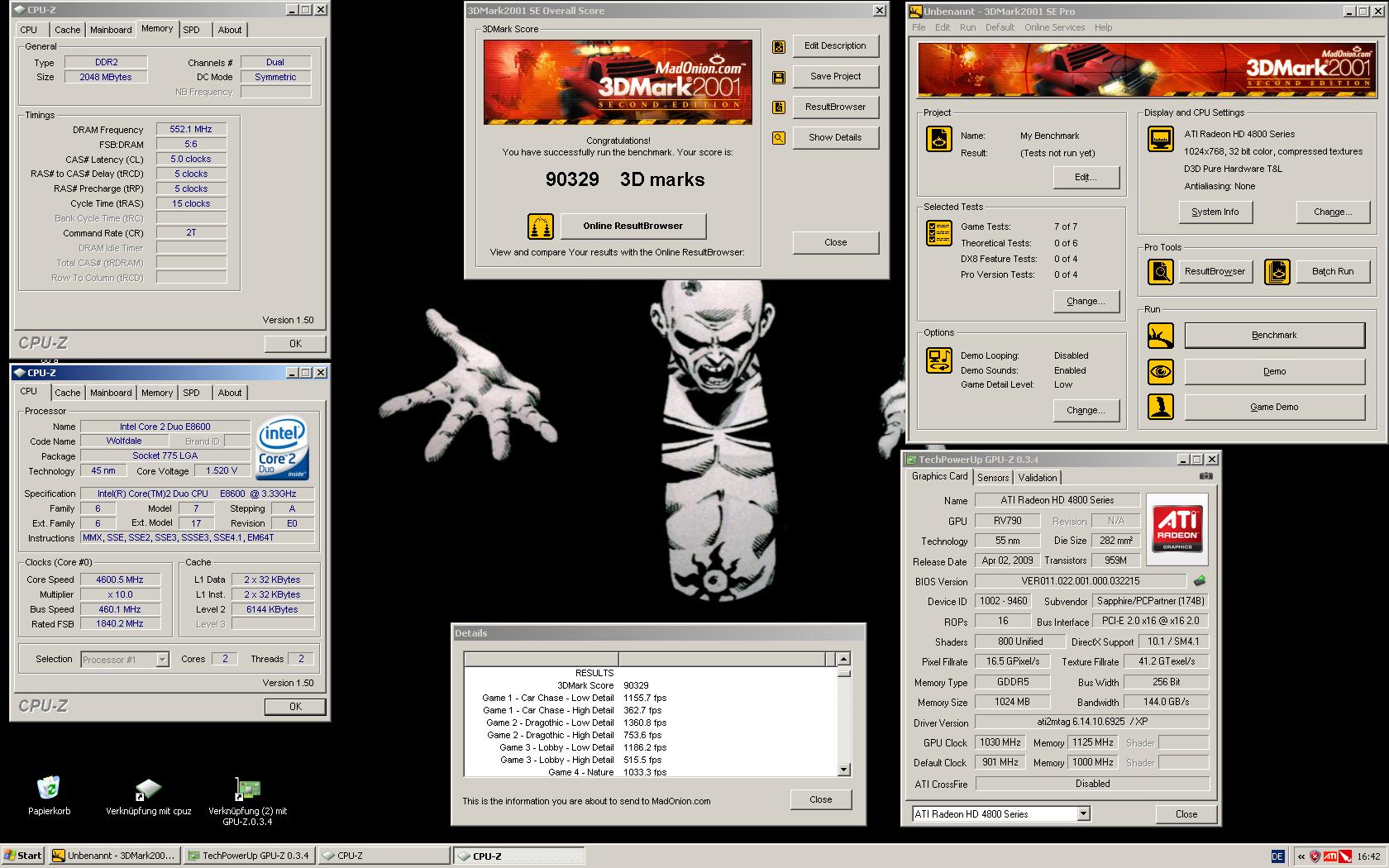Click the Show Details button

point(835,137)
